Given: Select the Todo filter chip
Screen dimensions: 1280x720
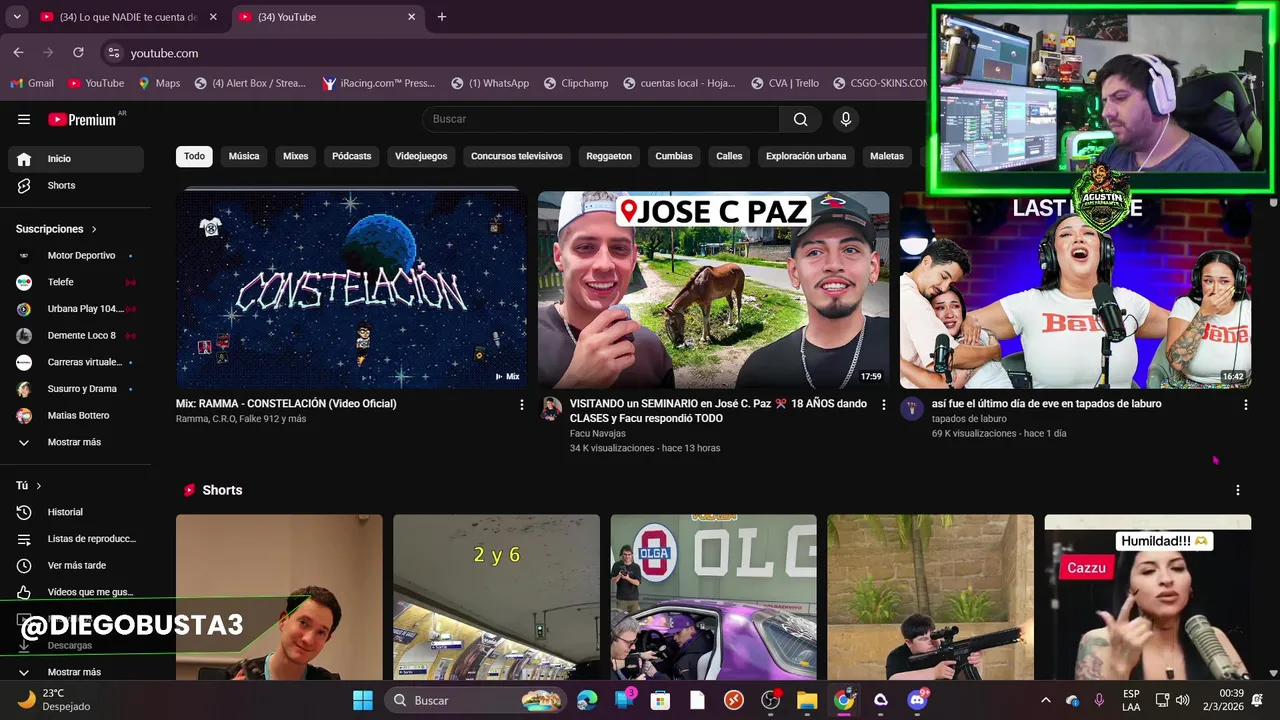Looking at the screenshot, I should [x=194, y=156].
